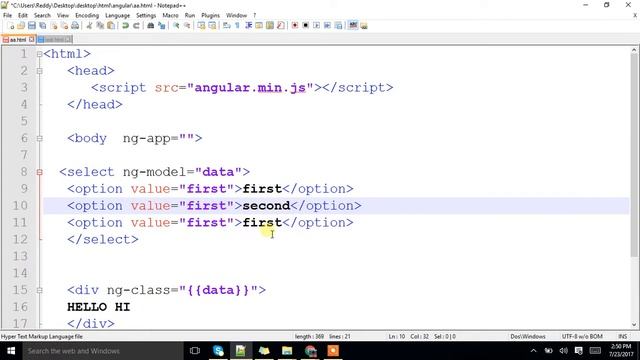Click 'UTF-8 w/o BOM' in status bar
The width and height of the screenshot is (640, 360).
(x=582, y=336)
